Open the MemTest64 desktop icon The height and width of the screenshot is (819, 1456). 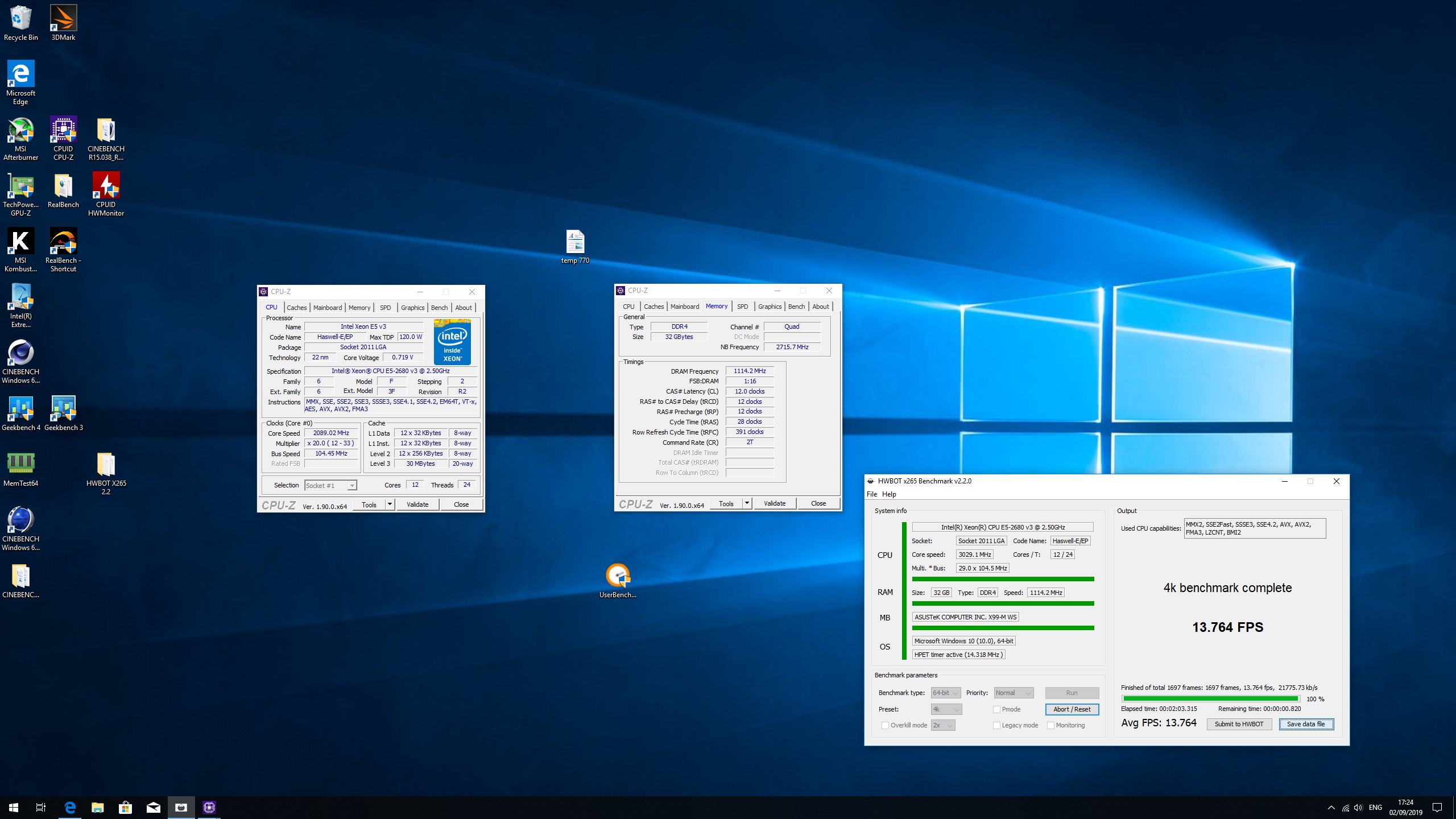[x=21, y=469]
